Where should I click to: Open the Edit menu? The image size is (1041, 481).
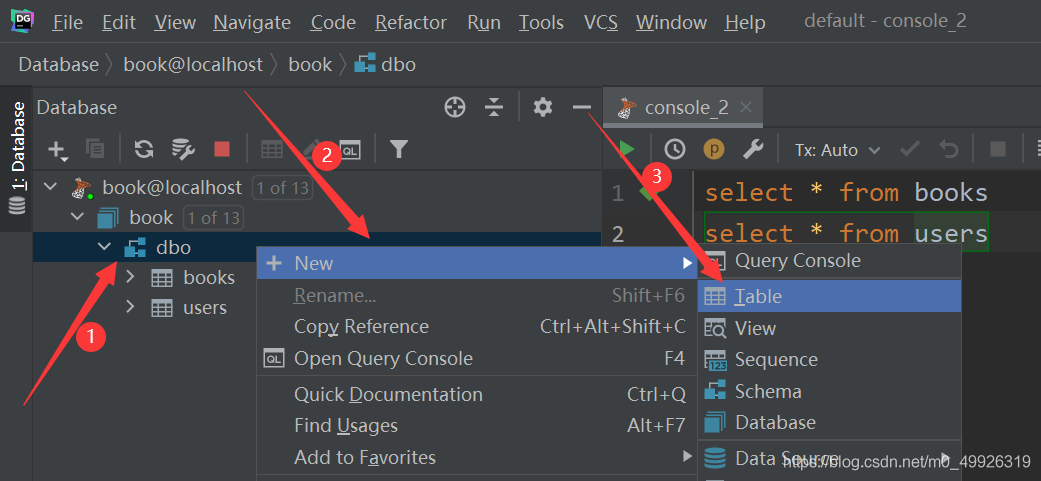pos(119,23)
